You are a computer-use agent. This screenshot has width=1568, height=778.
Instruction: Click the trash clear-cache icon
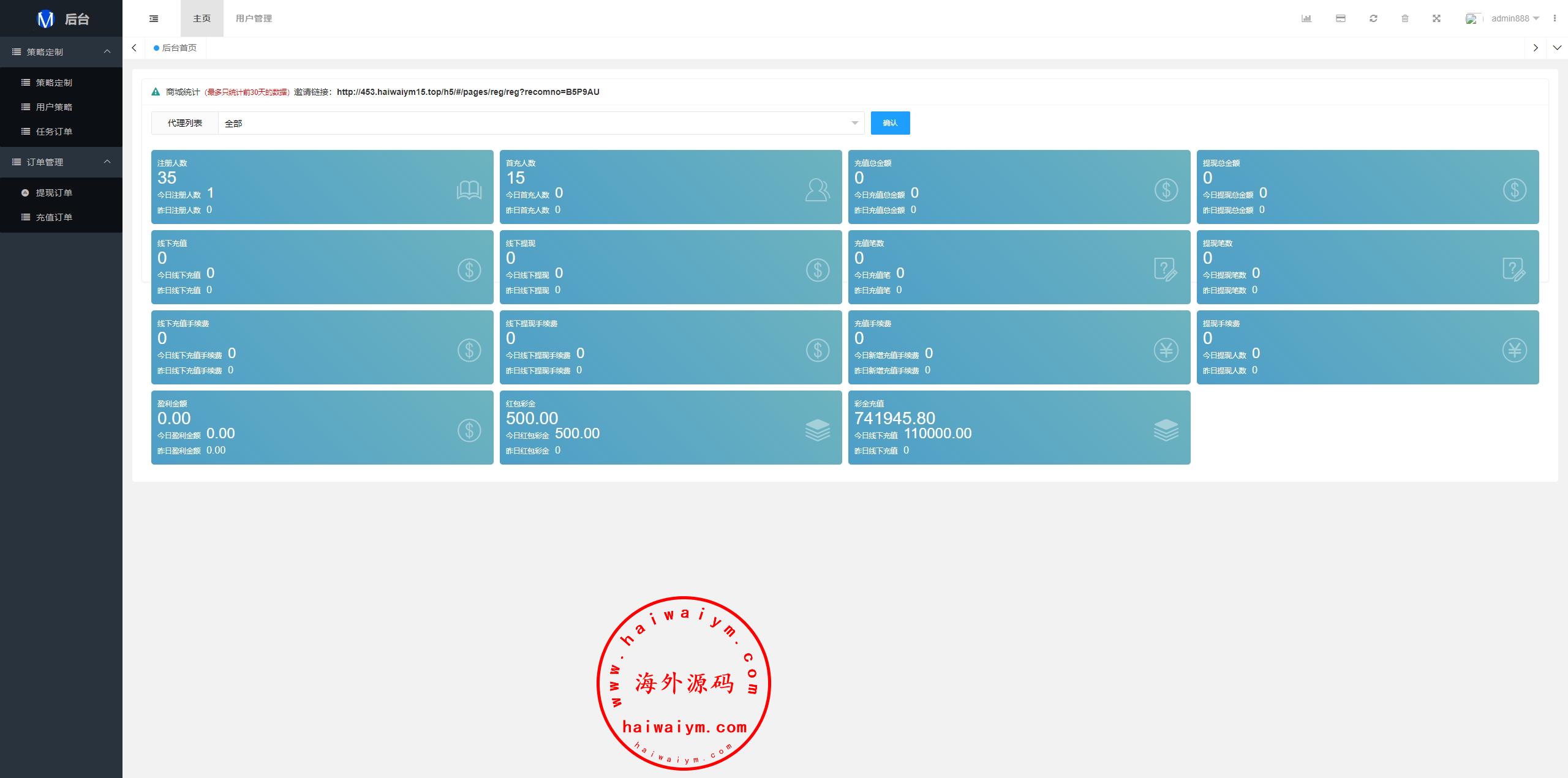point(1405,18)
